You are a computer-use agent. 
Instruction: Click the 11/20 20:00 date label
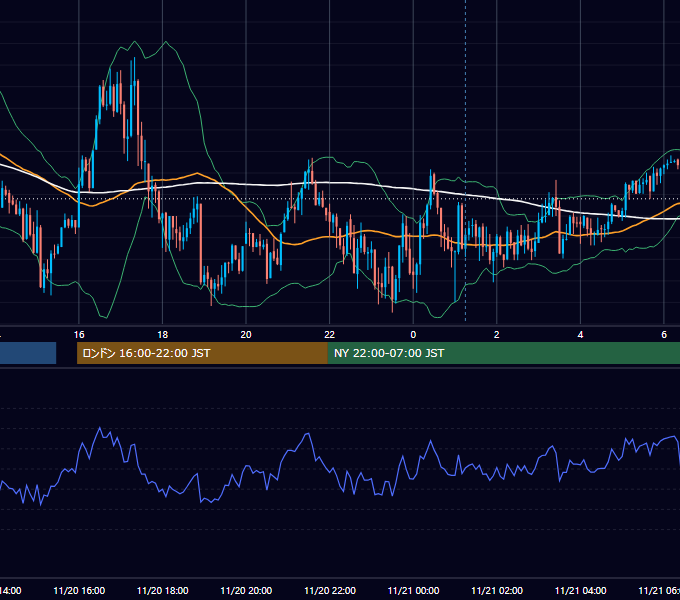[x=246, y=590]
